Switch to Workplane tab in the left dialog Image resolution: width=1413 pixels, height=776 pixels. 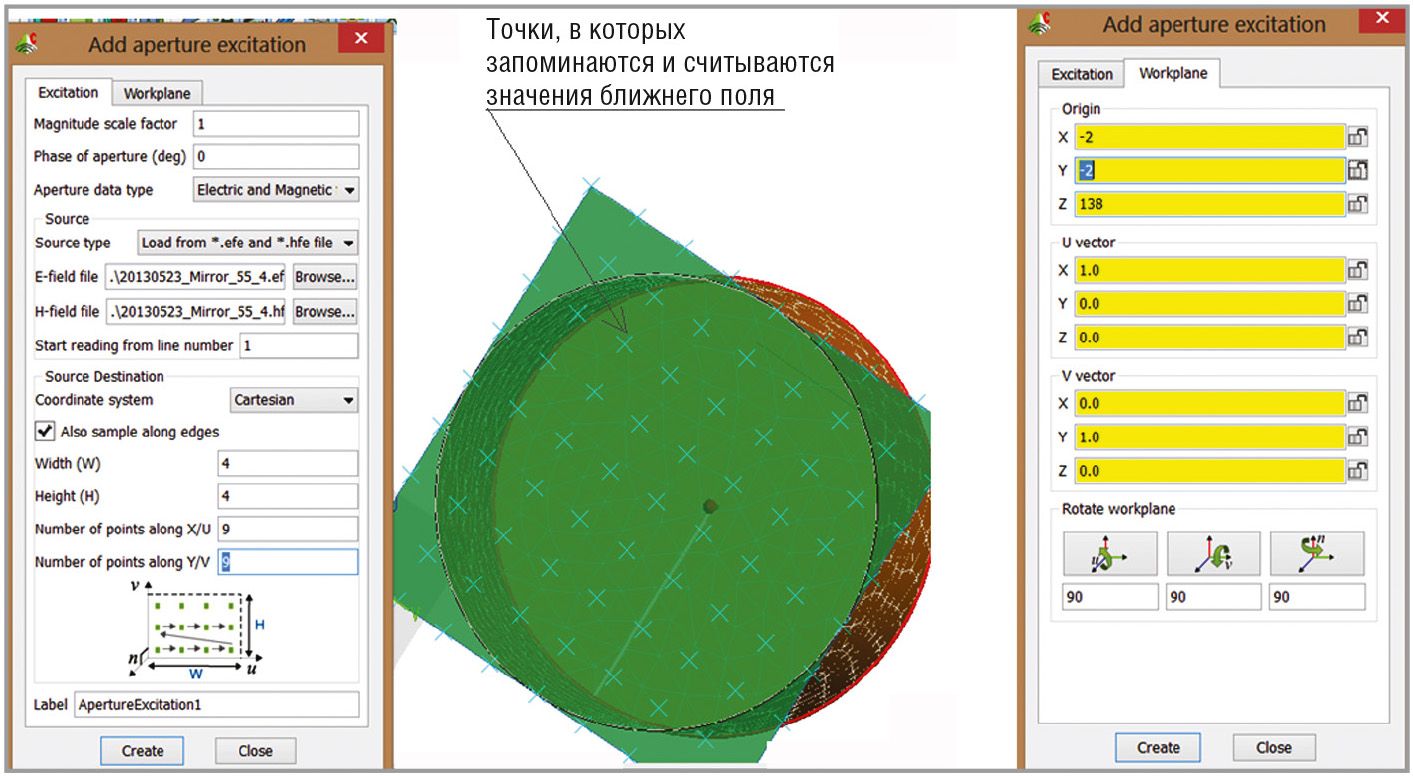(x=157, y=93)
